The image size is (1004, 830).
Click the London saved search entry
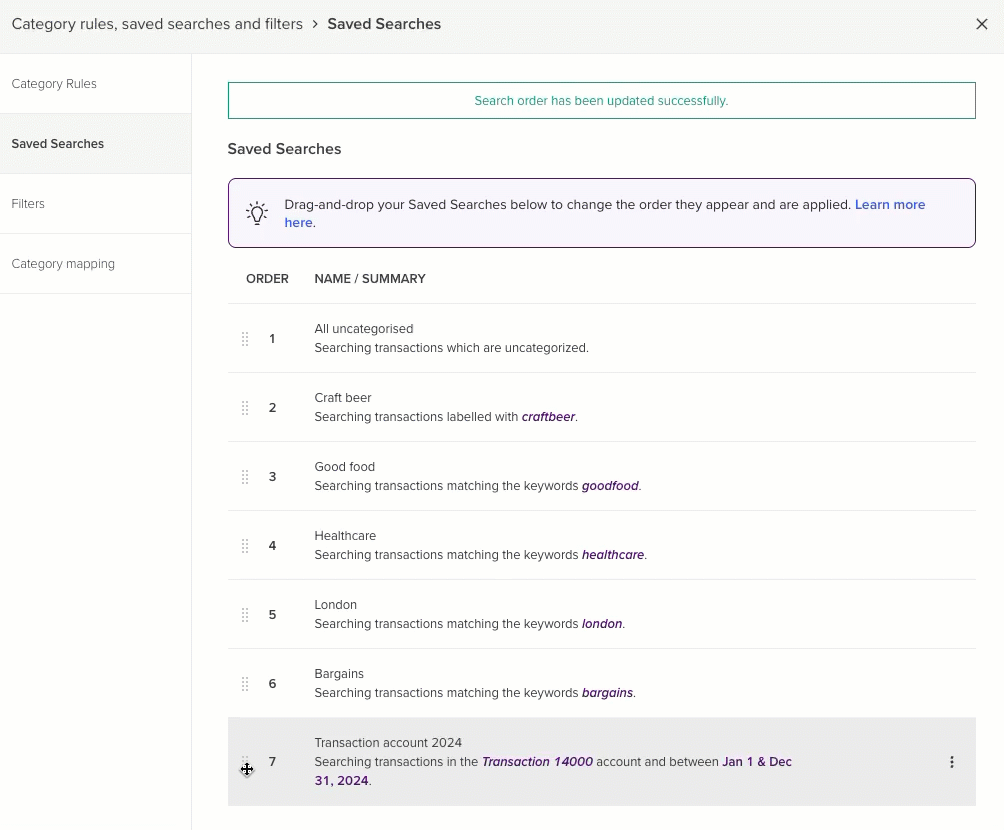tap(335, 605)
